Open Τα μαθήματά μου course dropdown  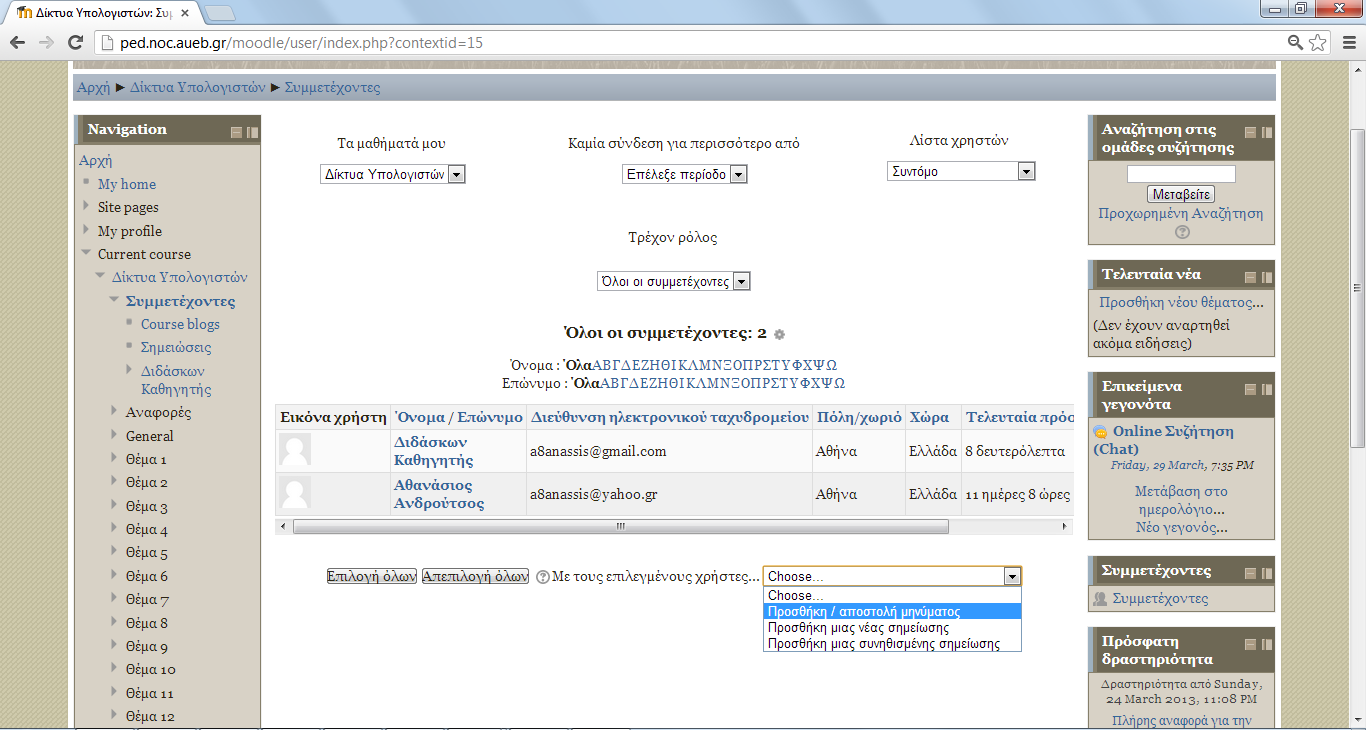point(393,174)
